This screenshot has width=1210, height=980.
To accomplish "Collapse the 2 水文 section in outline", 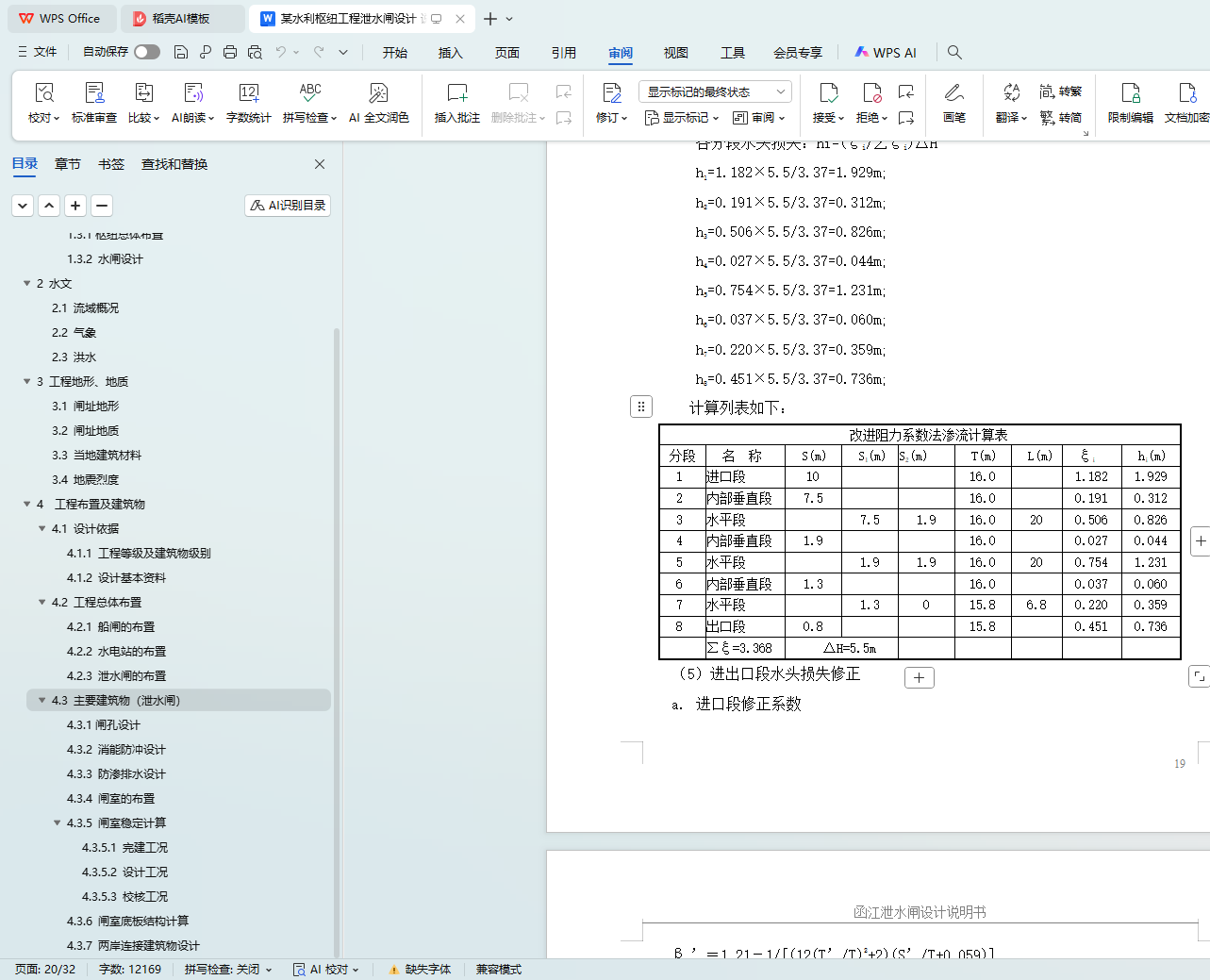I will point(26,283).
